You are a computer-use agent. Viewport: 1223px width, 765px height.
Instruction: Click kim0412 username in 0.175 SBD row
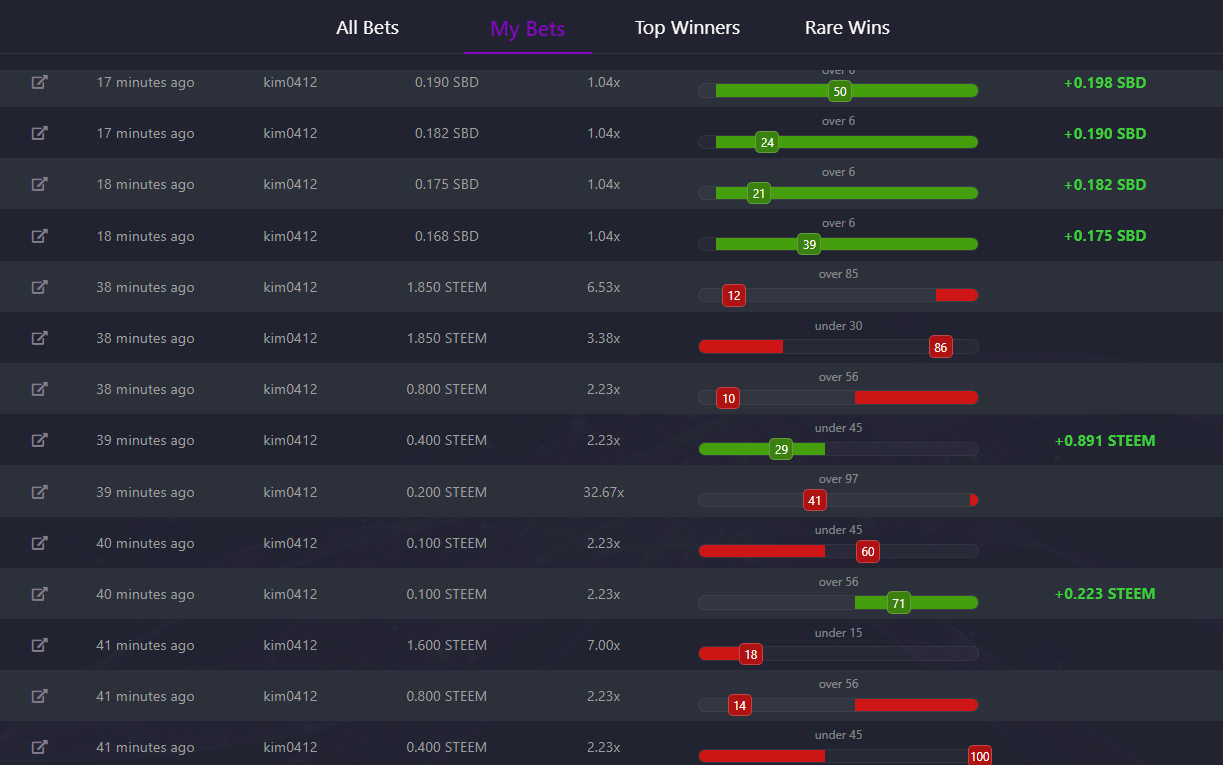click(x=290, y=184)
